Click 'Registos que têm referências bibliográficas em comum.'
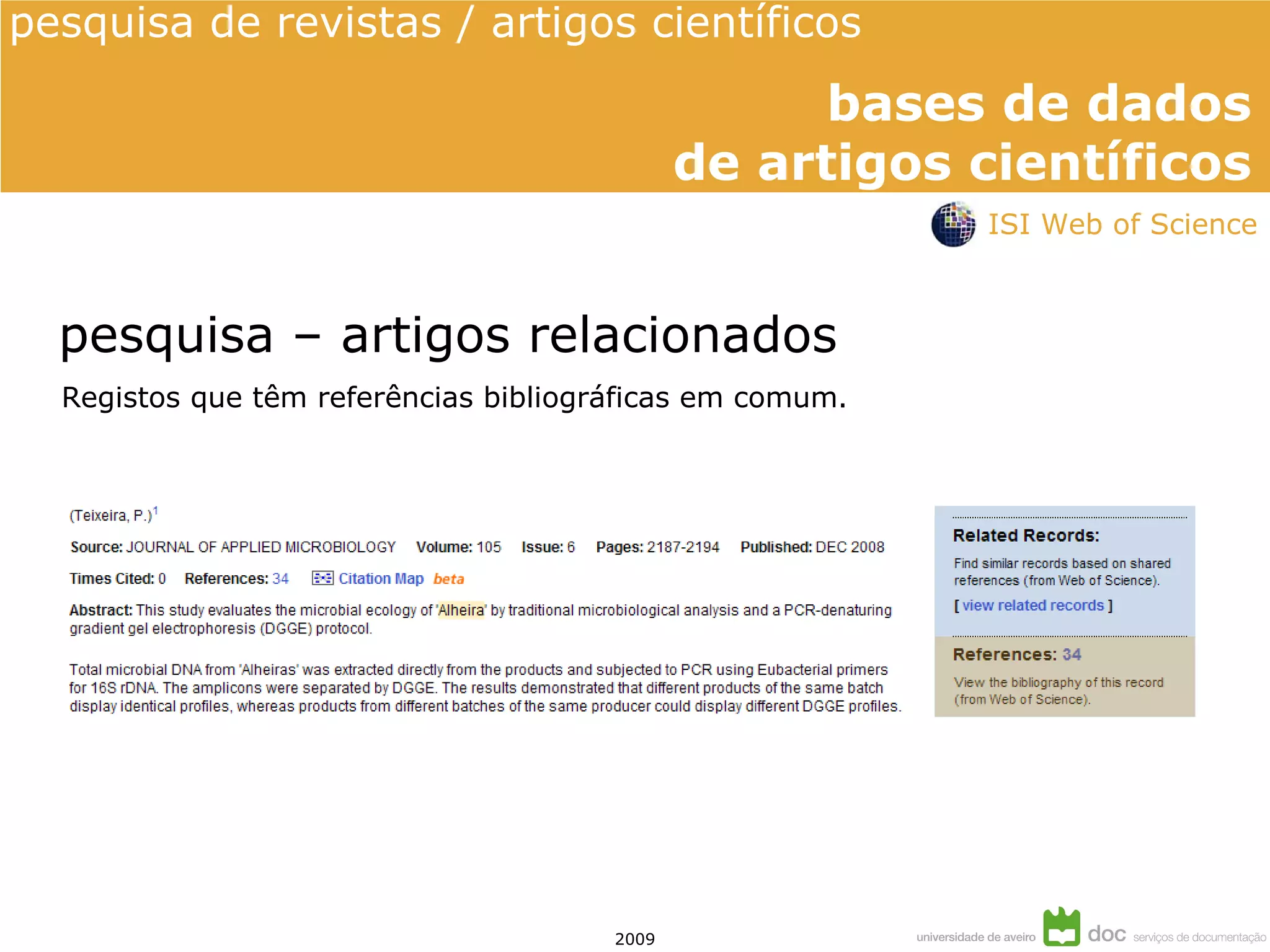 [x=454, y=397]
